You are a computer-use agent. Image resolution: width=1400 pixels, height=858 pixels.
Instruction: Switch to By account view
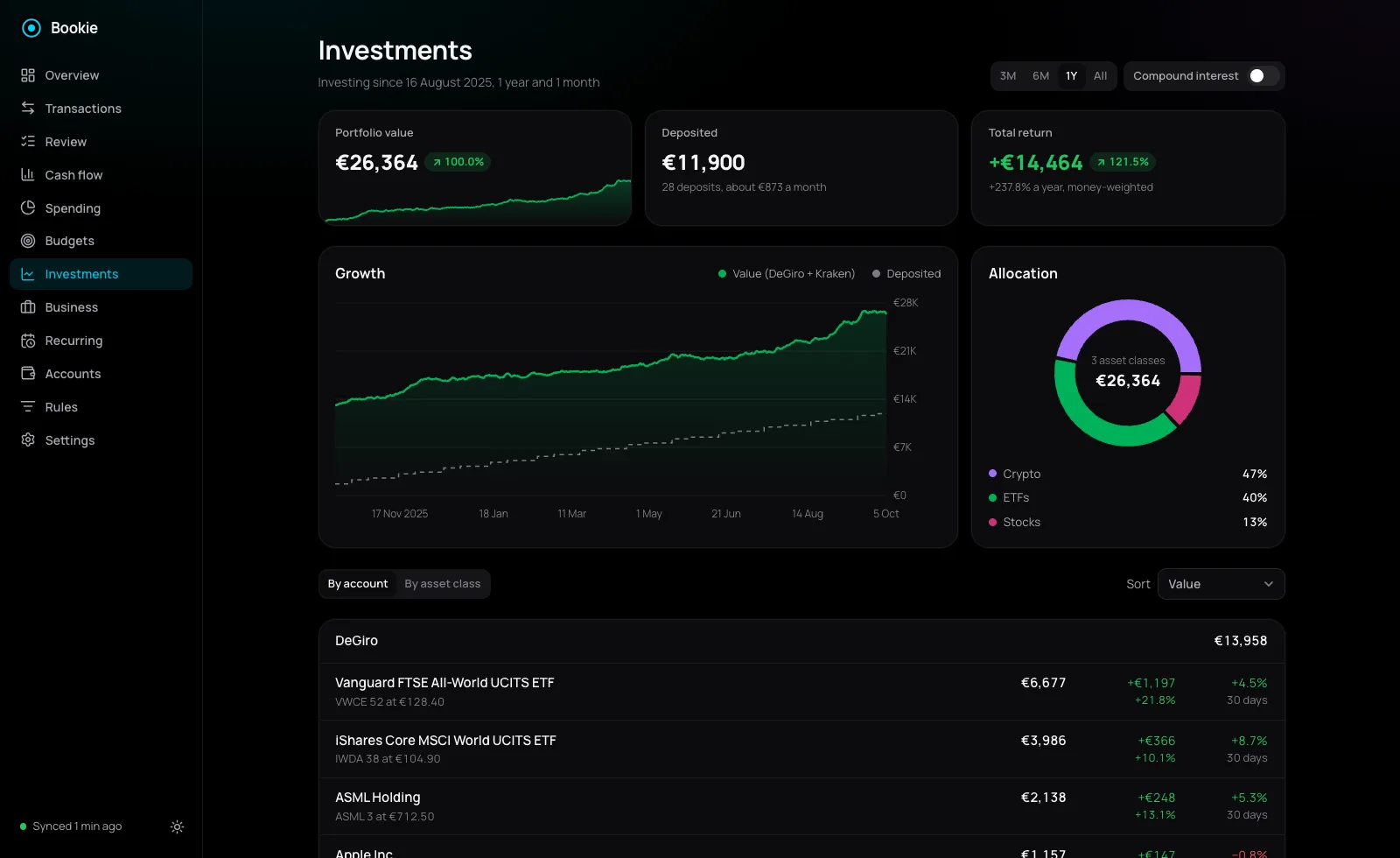point(358,584)
